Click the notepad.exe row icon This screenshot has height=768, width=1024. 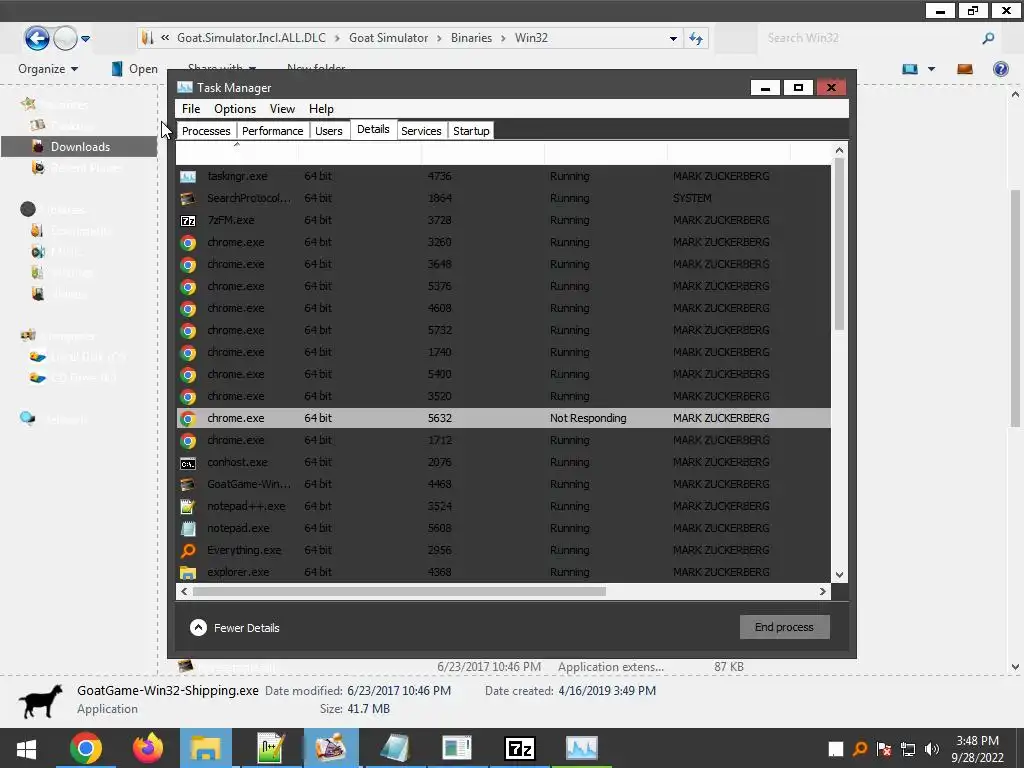(x=188, y=529)
